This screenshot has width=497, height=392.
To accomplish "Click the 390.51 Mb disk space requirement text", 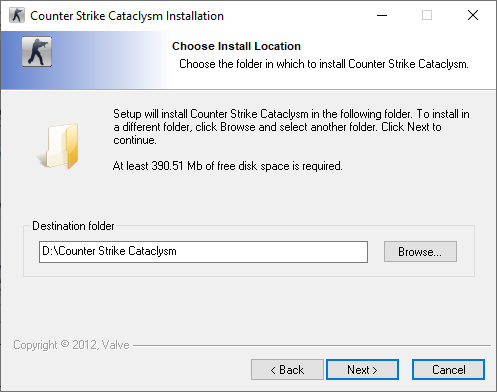I will tap(228, 166).
